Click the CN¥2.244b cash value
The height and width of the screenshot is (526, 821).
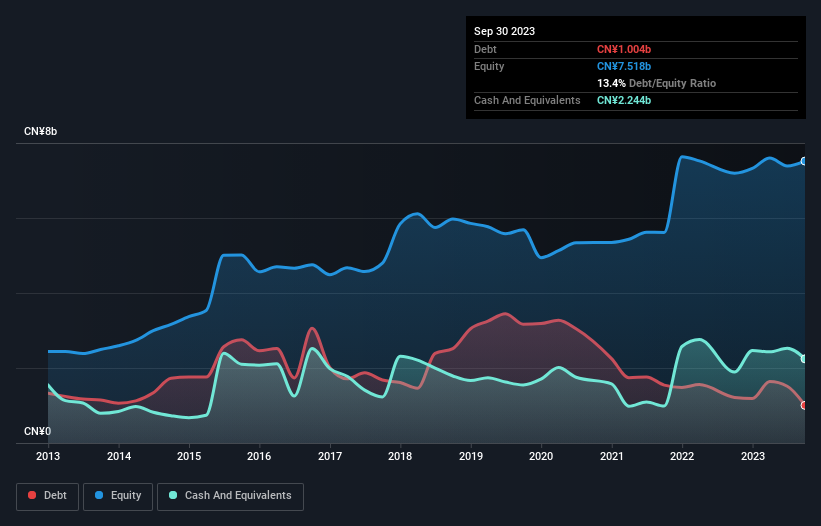pyautogui.click(x=624, y=100)
